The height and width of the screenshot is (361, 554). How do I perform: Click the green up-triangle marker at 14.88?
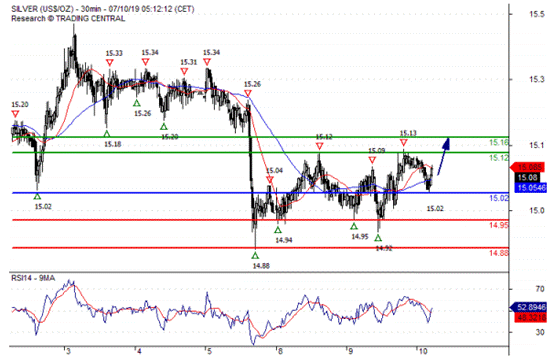click(255, 255)
